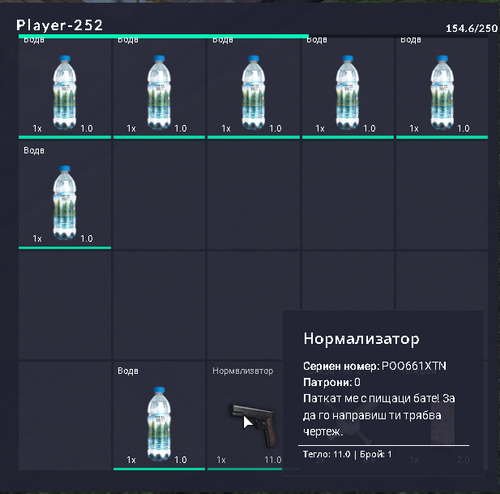
Task: Click the Player-252 inventory title
Action: point(59,25)
